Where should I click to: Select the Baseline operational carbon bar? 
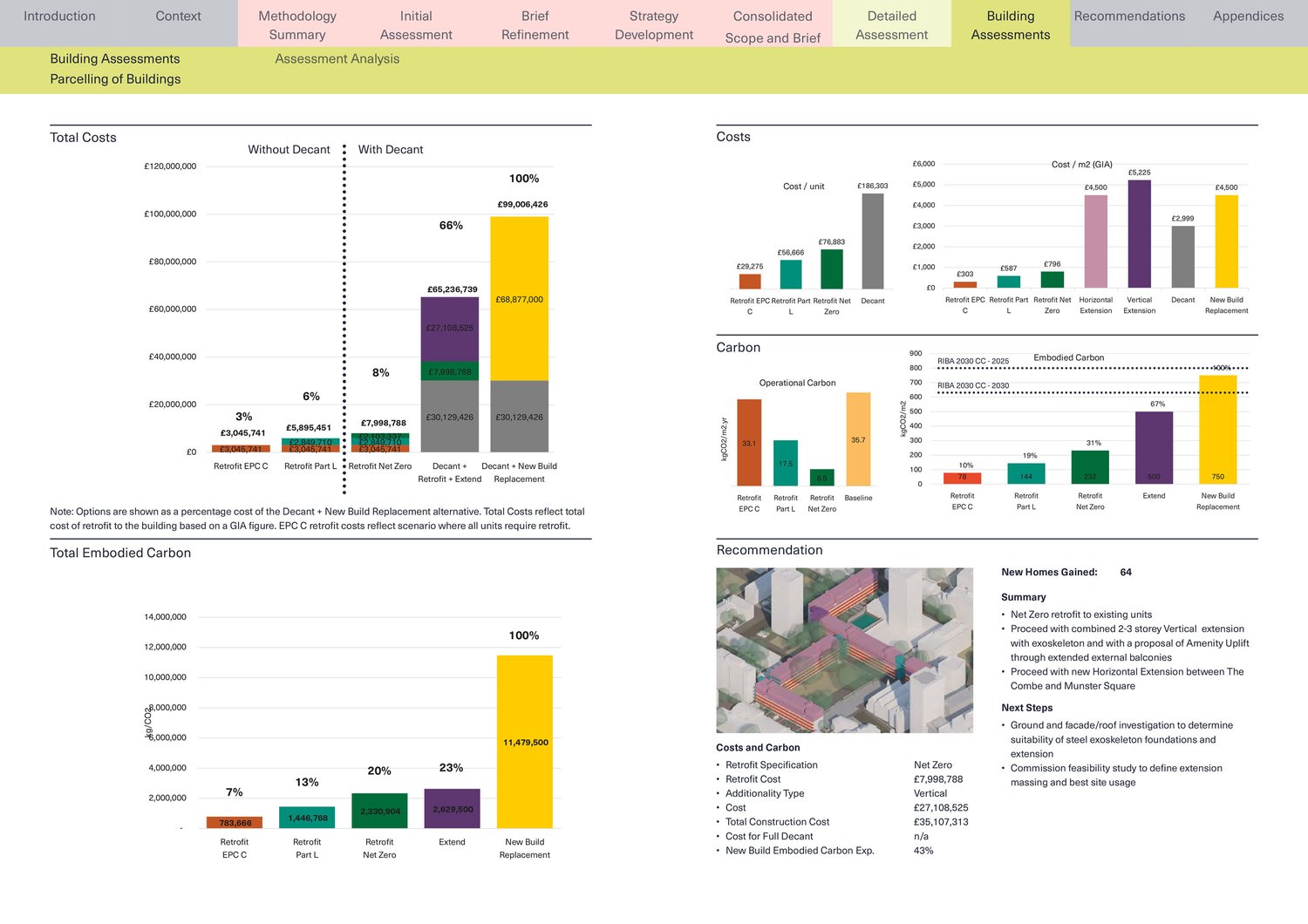click(858, 439)
